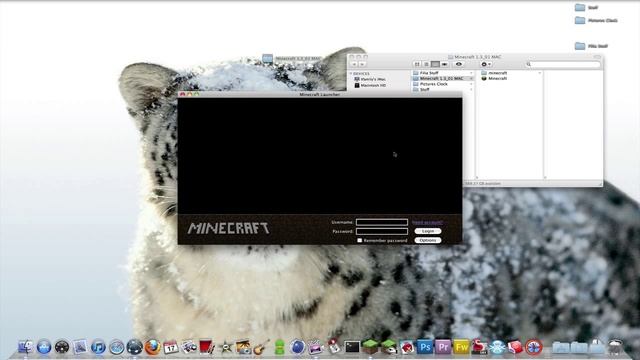Launch Photoshop Ps icon in dock

click(x=424, y=347)
